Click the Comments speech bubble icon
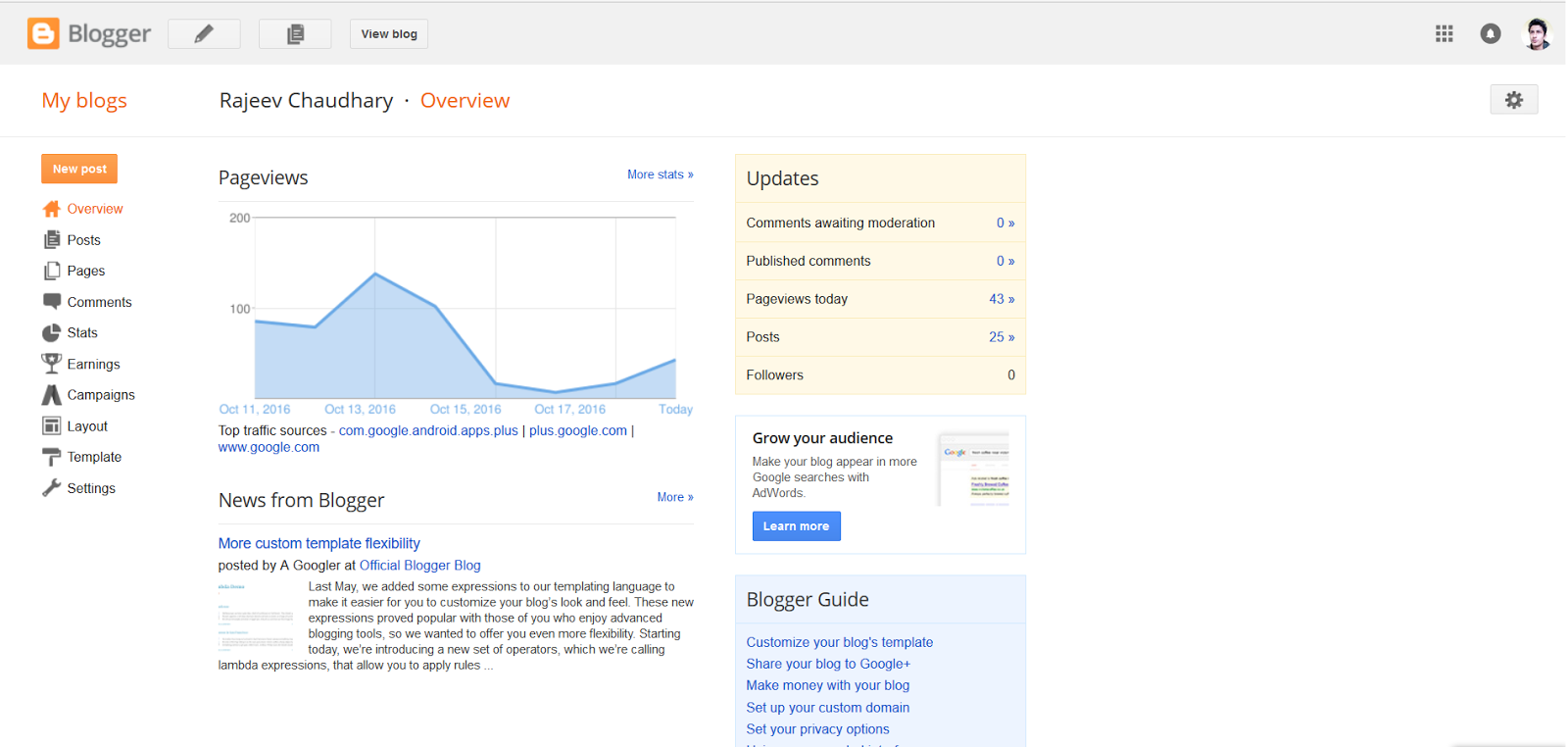This screenshot has width=1568, height=747. [52, 302]
